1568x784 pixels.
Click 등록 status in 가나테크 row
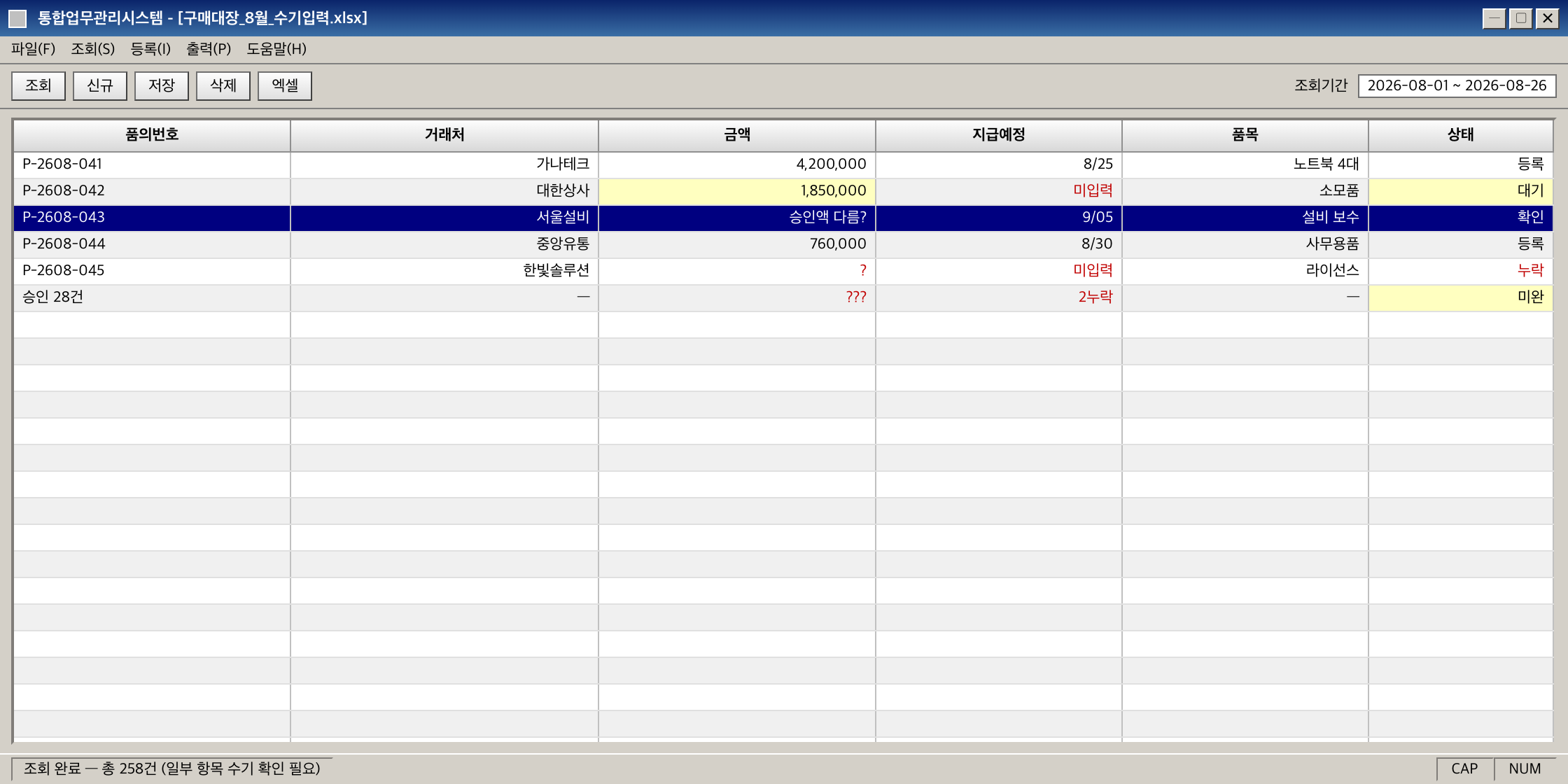1461,164
